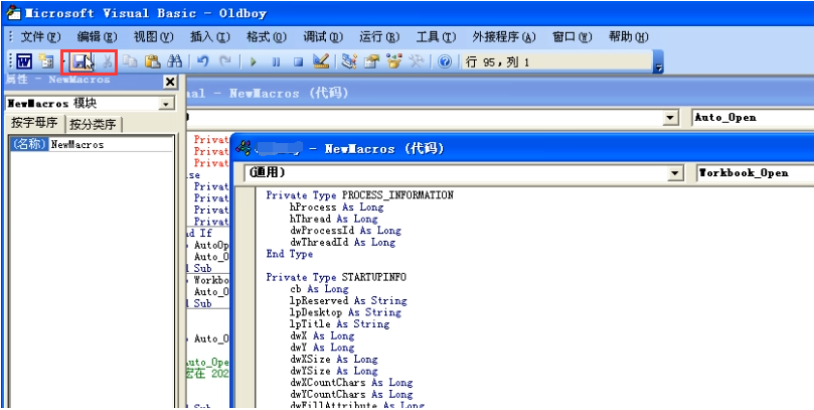
Task: Run the macro with the play icon
Action: (253, 62)
